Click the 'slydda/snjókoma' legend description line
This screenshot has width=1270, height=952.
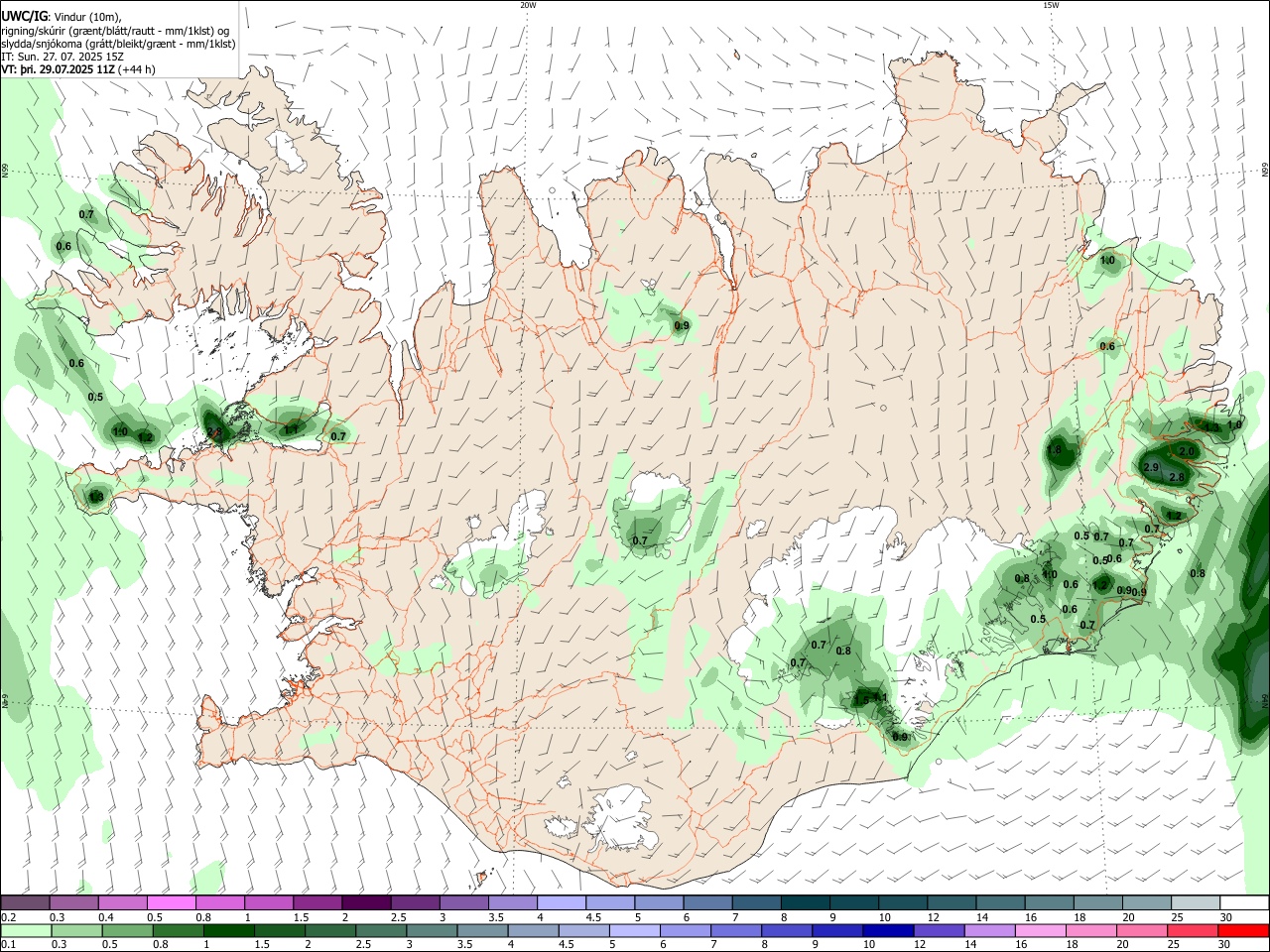click(118, 44)
